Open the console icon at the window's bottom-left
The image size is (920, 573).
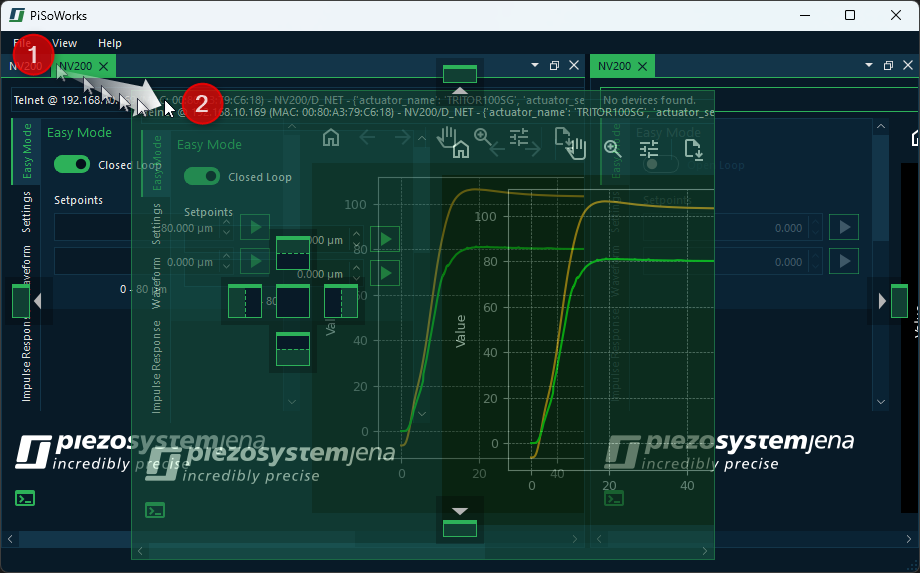click(26, 498)
